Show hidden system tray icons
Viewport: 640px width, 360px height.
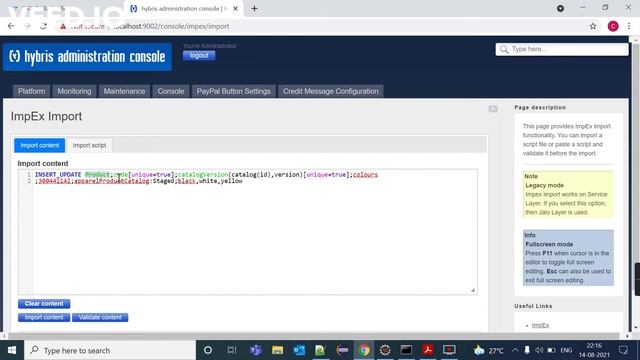[515, 350]
